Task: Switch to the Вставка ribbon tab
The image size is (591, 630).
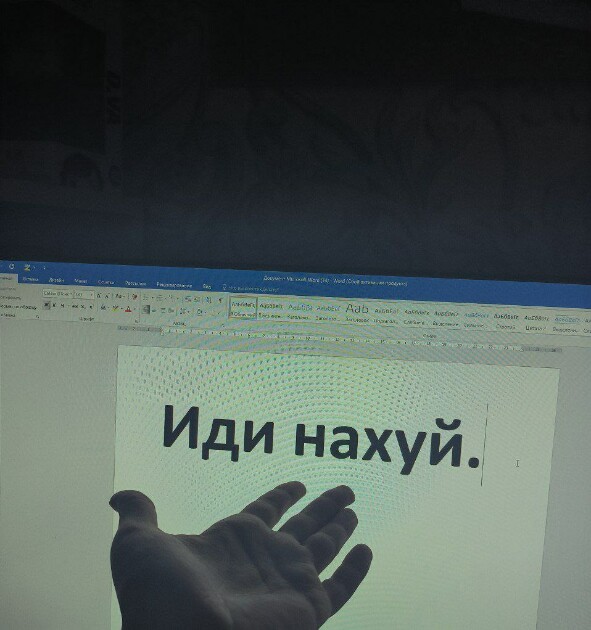Action: 31,278
